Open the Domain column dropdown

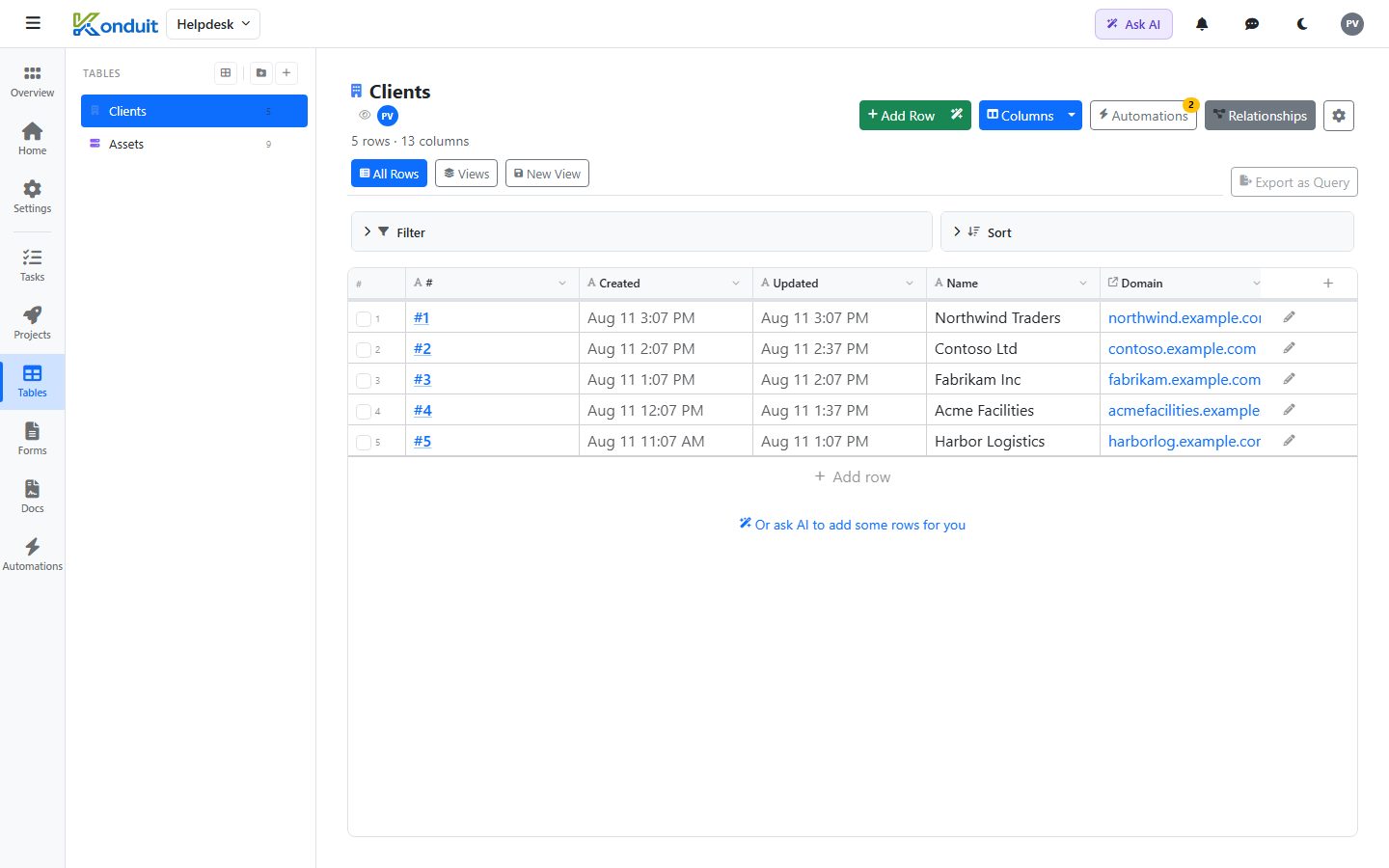pyautogui.click(x=1256, y=283)
